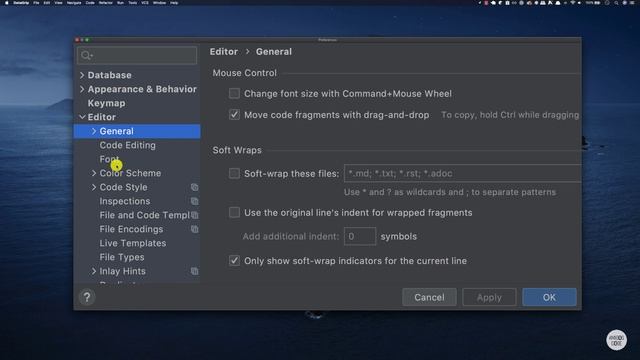Click the project-level icon beside File Encodings

195,229
